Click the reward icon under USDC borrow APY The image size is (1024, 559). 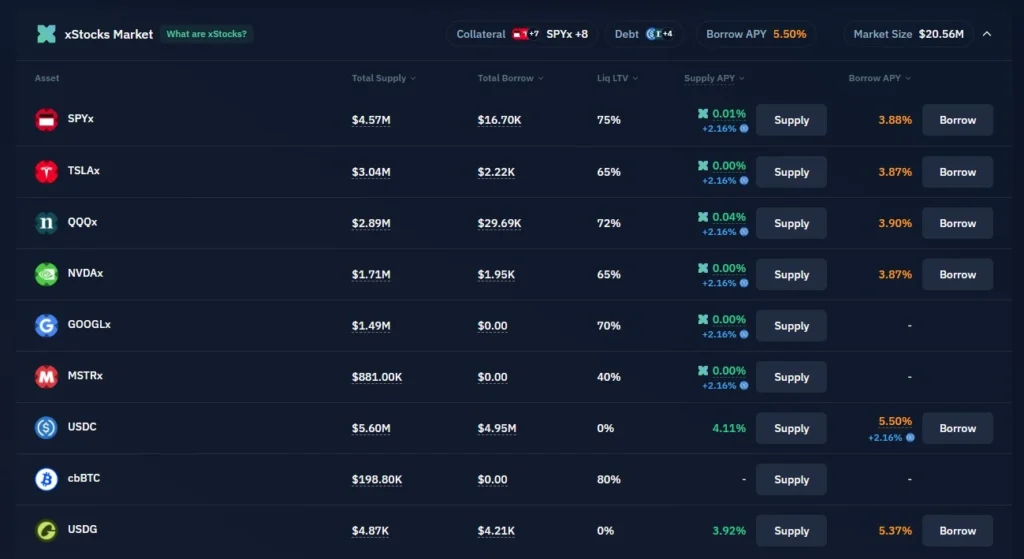click(910, 438)
